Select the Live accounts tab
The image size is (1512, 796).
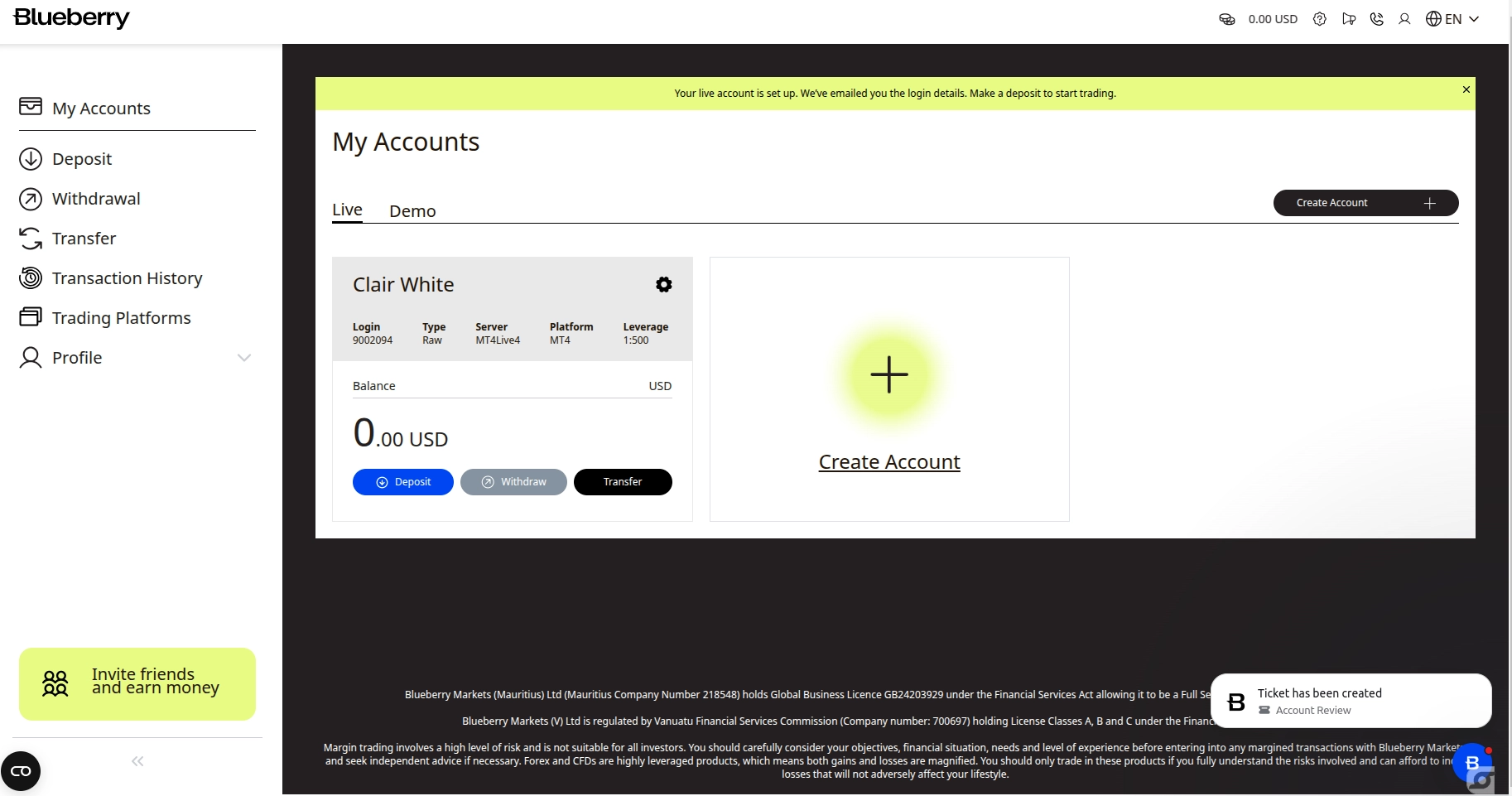click(347, 210)
